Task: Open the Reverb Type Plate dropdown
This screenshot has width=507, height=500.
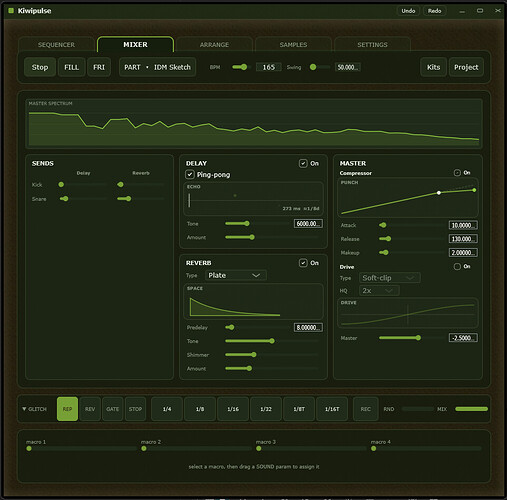Action: click(236, 275)
